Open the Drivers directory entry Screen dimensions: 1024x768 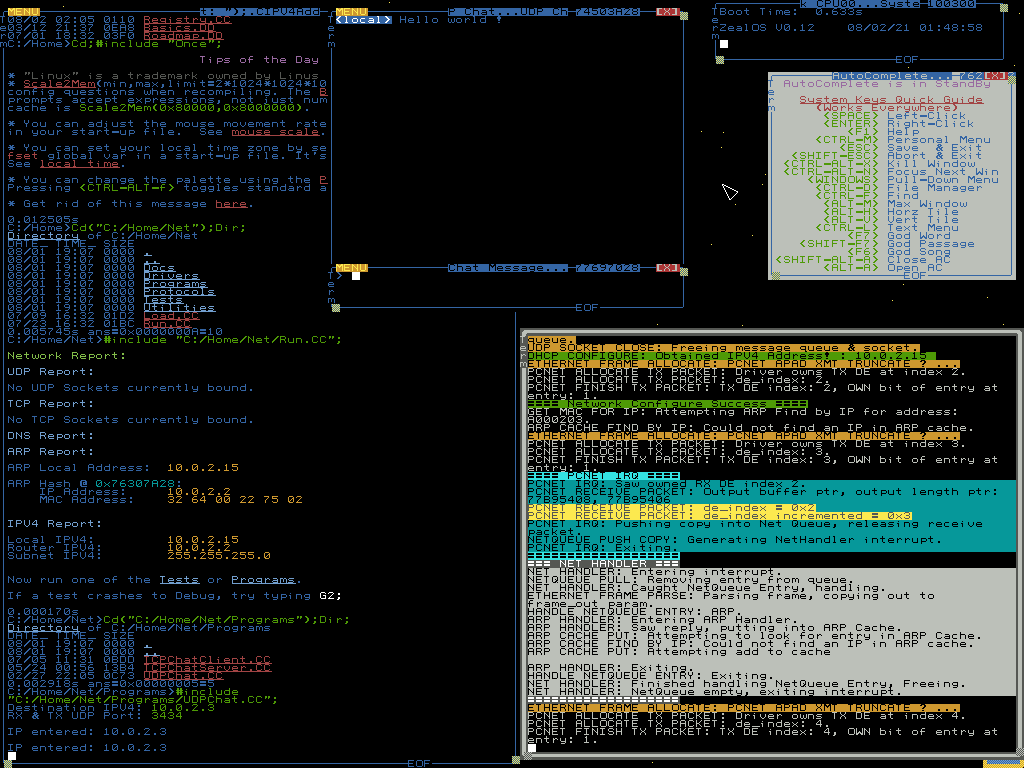point(171,276)
